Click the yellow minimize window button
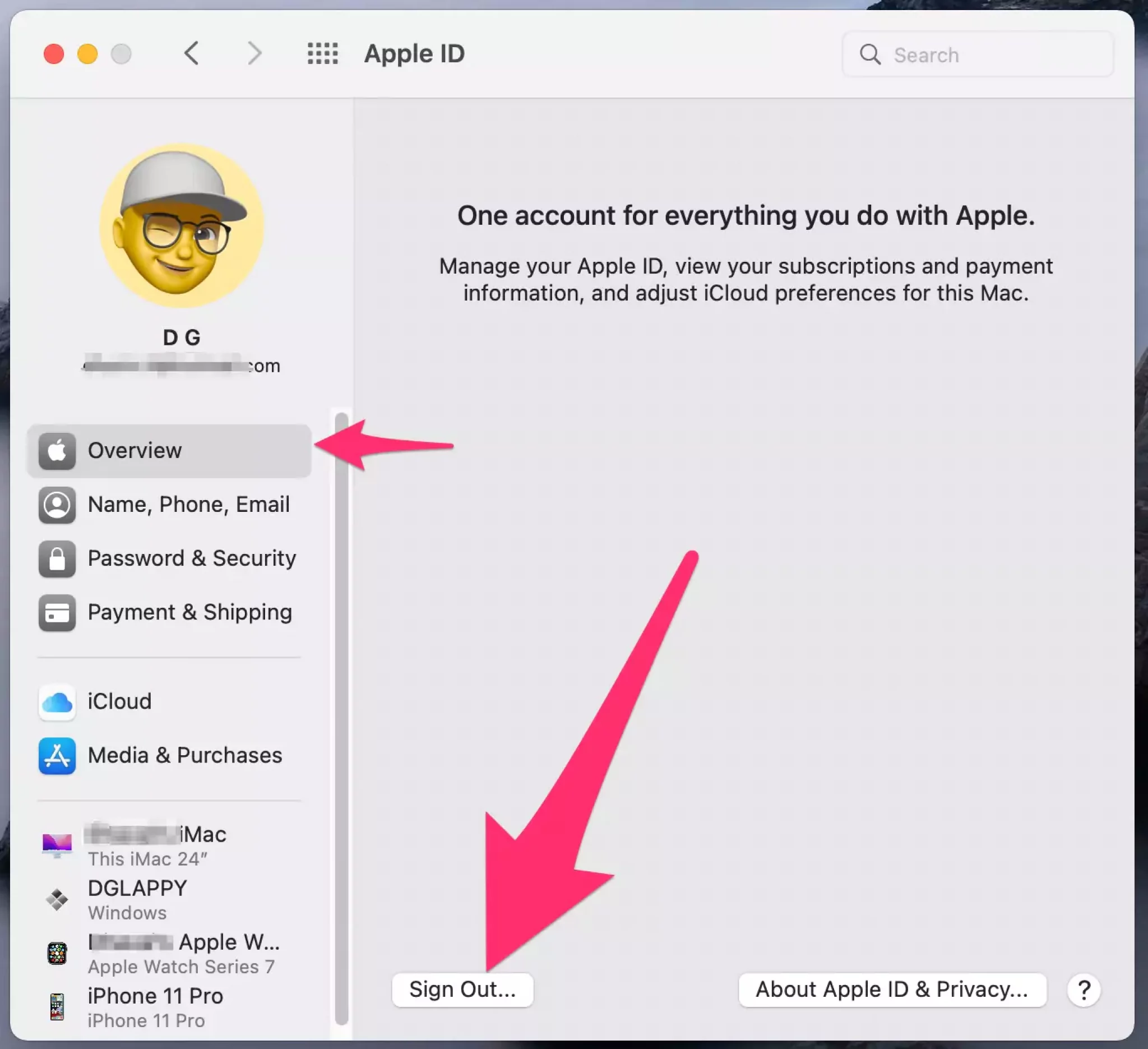The height and width of the screenshot is (1049, 1148). coord(87,54)
